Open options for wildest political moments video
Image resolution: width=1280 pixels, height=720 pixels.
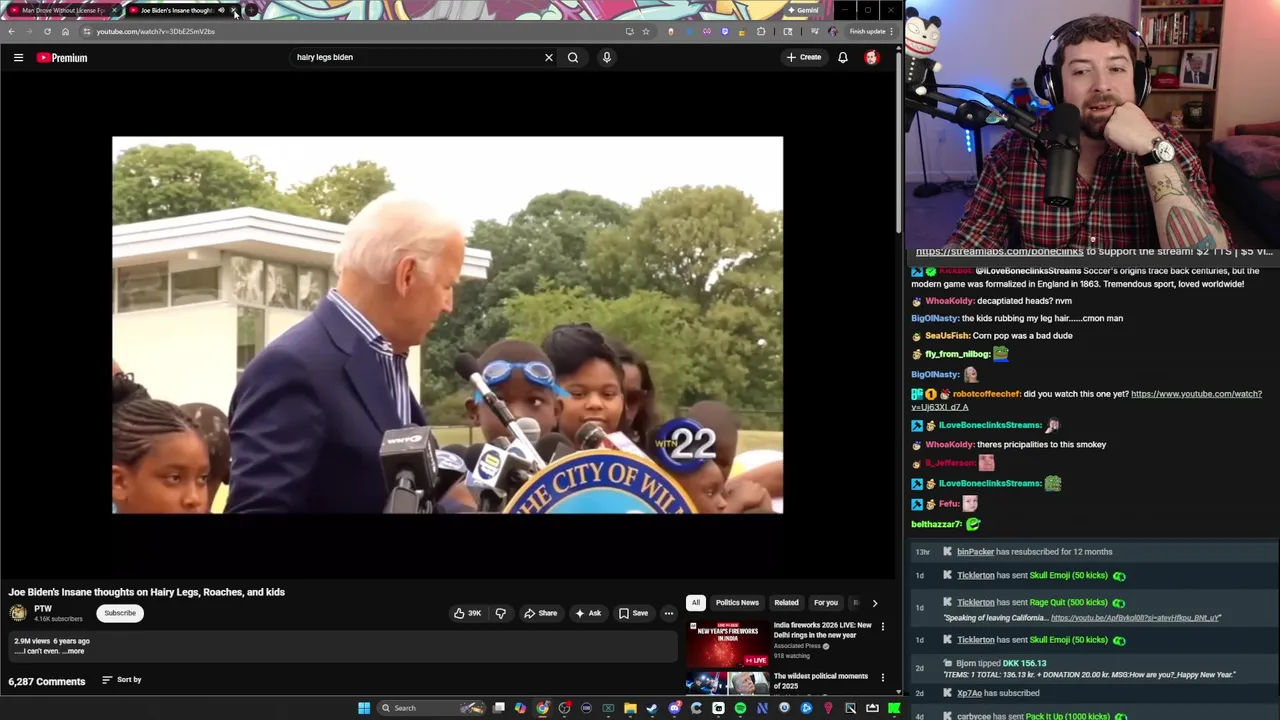click(882, 677)
